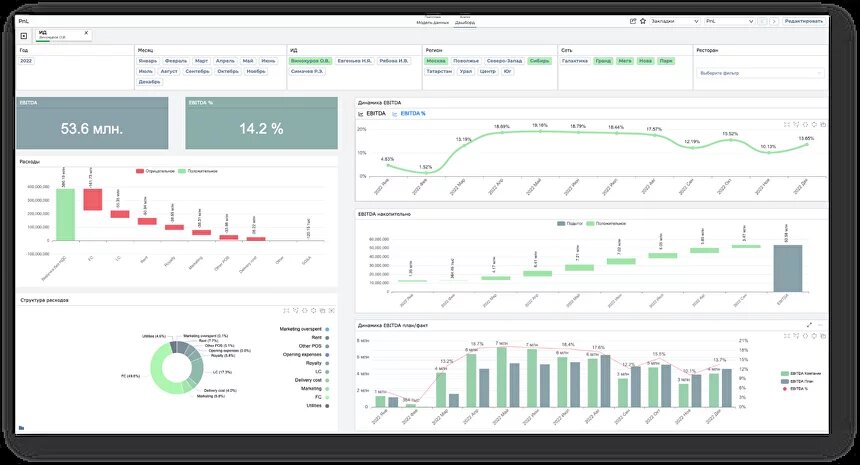The image size is (860, 465).
Task: Switch Динамика EBITDA chart to EBITDA measure
Action: 372,114
